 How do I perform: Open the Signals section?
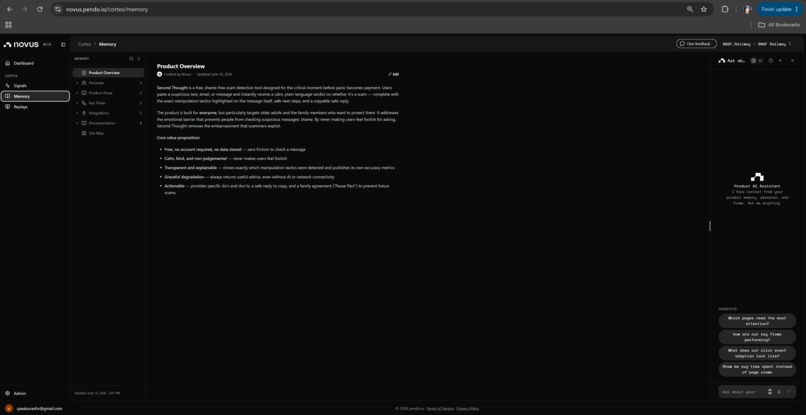click(x=21, y=85)
